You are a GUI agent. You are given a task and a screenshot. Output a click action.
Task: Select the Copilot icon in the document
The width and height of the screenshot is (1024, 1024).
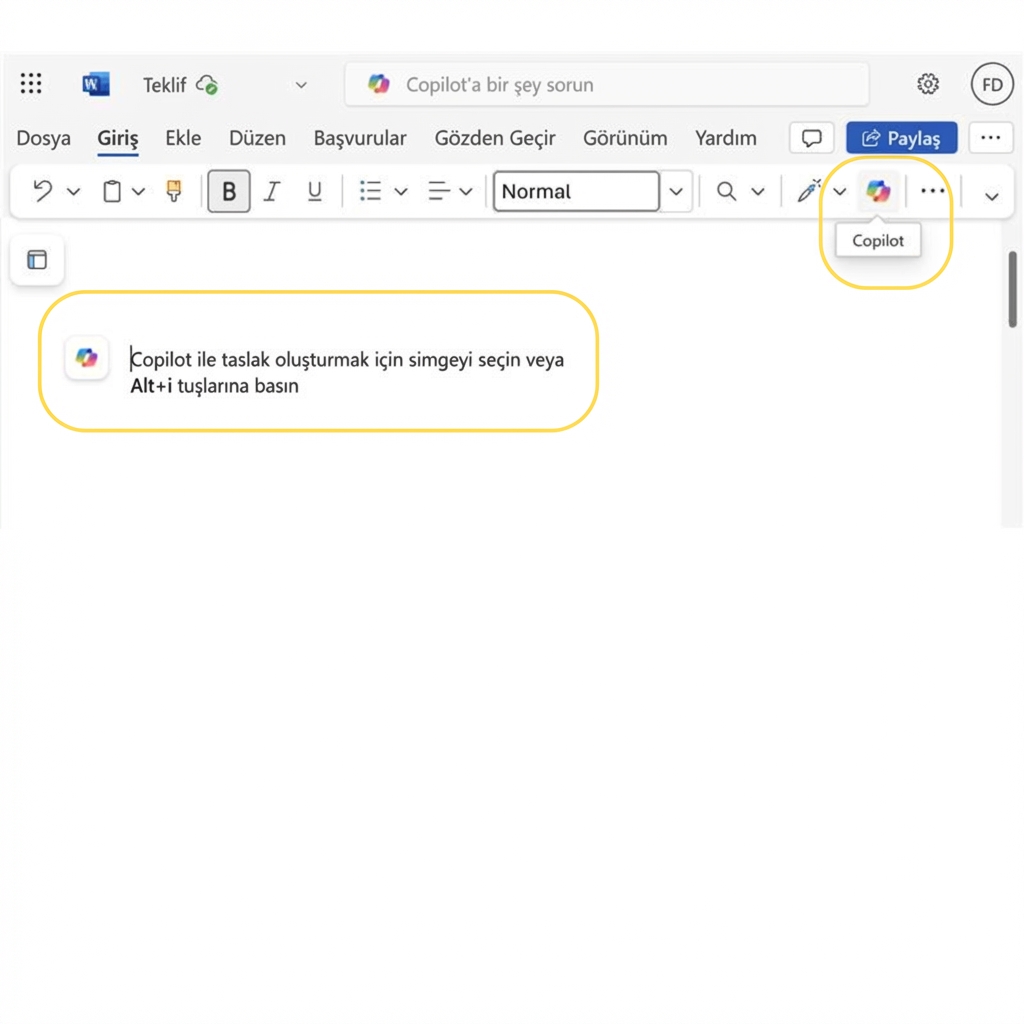click(86, 358)
